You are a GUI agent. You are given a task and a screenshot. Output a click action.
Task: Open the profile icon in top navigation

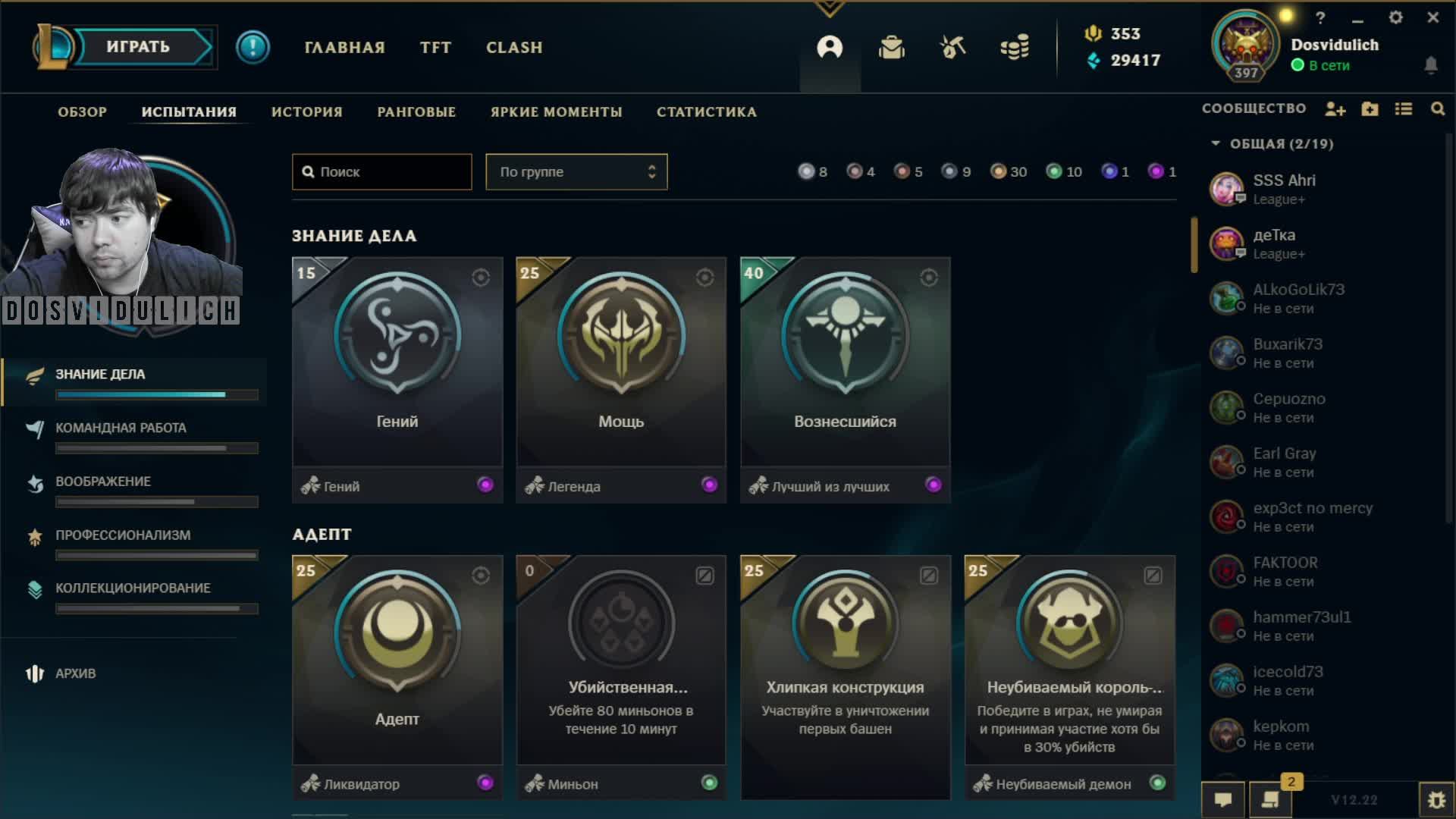click(x=830, y=48)
